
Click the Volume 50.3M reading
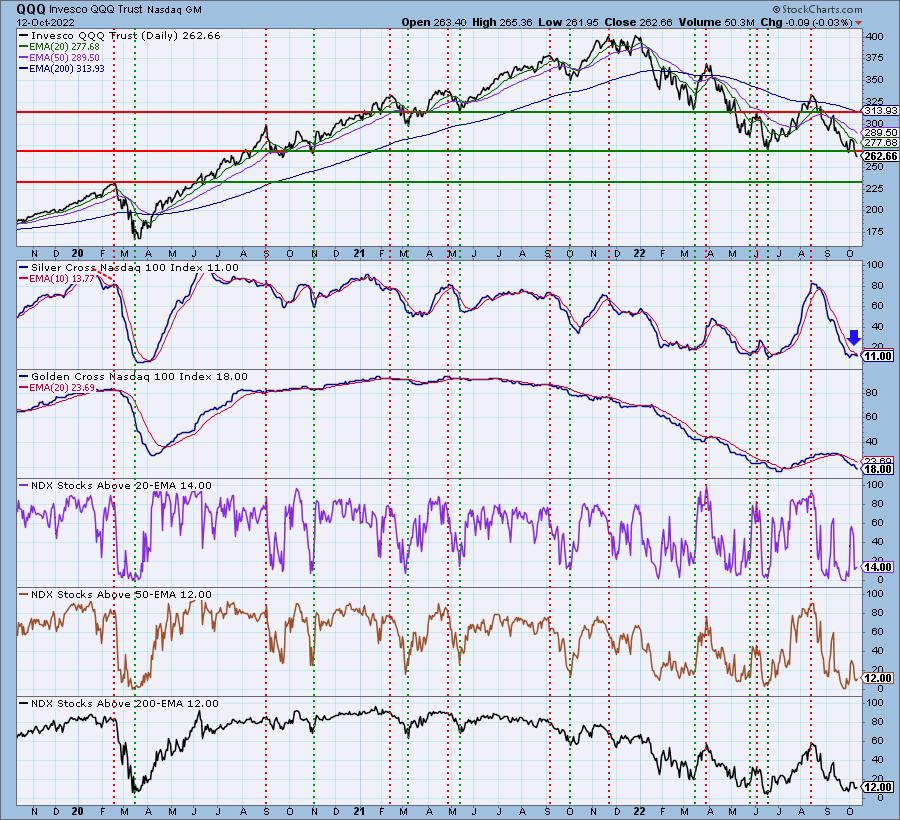click(x=716, y=22)
